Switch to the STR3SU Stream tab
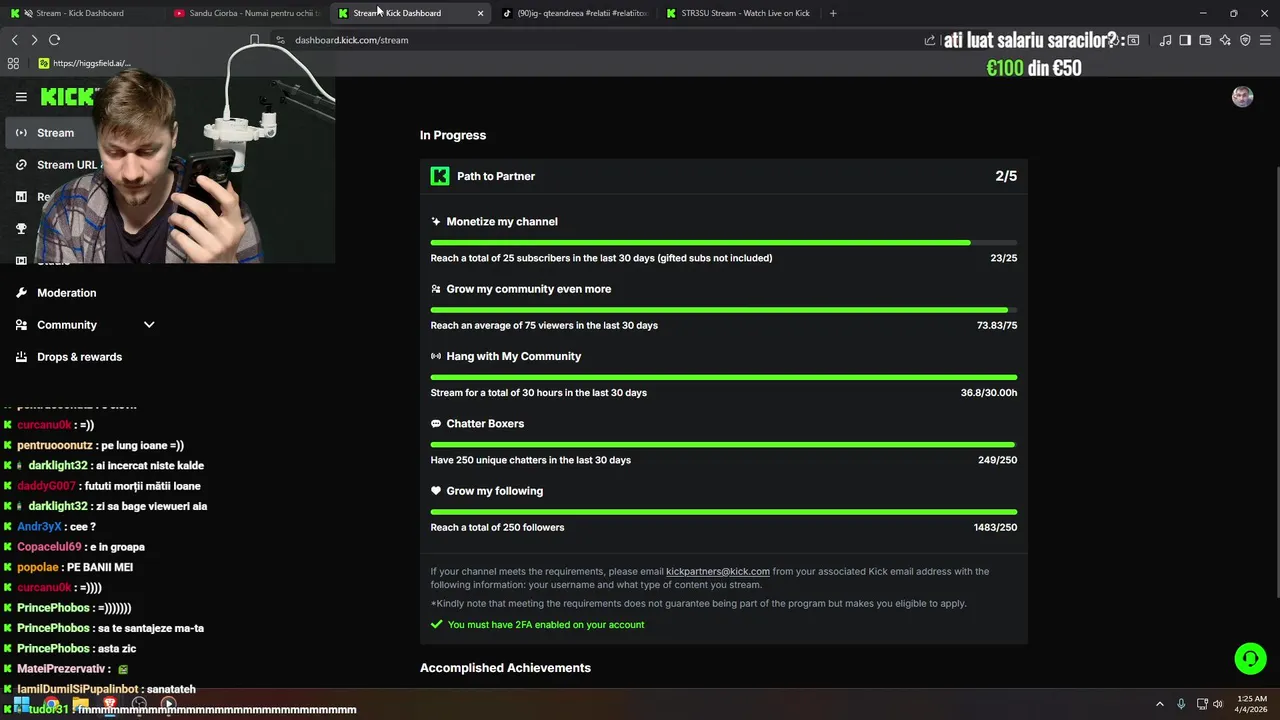This screenshot has width=1280, height=720. (744, 13)
